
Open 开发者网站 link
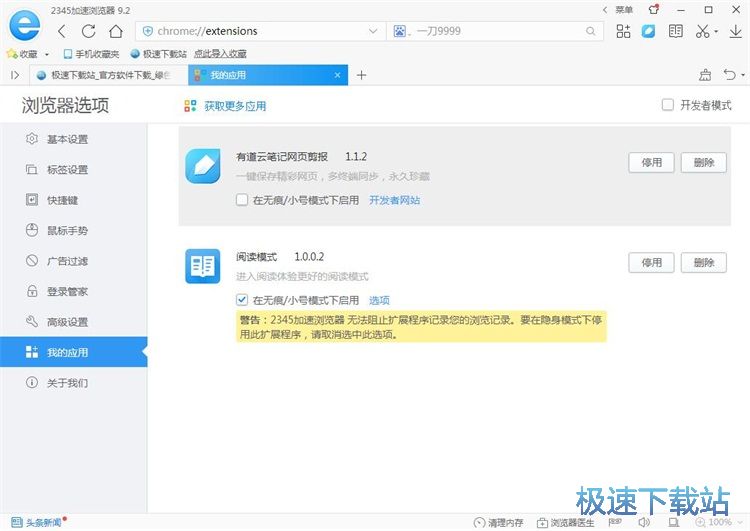coord(395,200)
